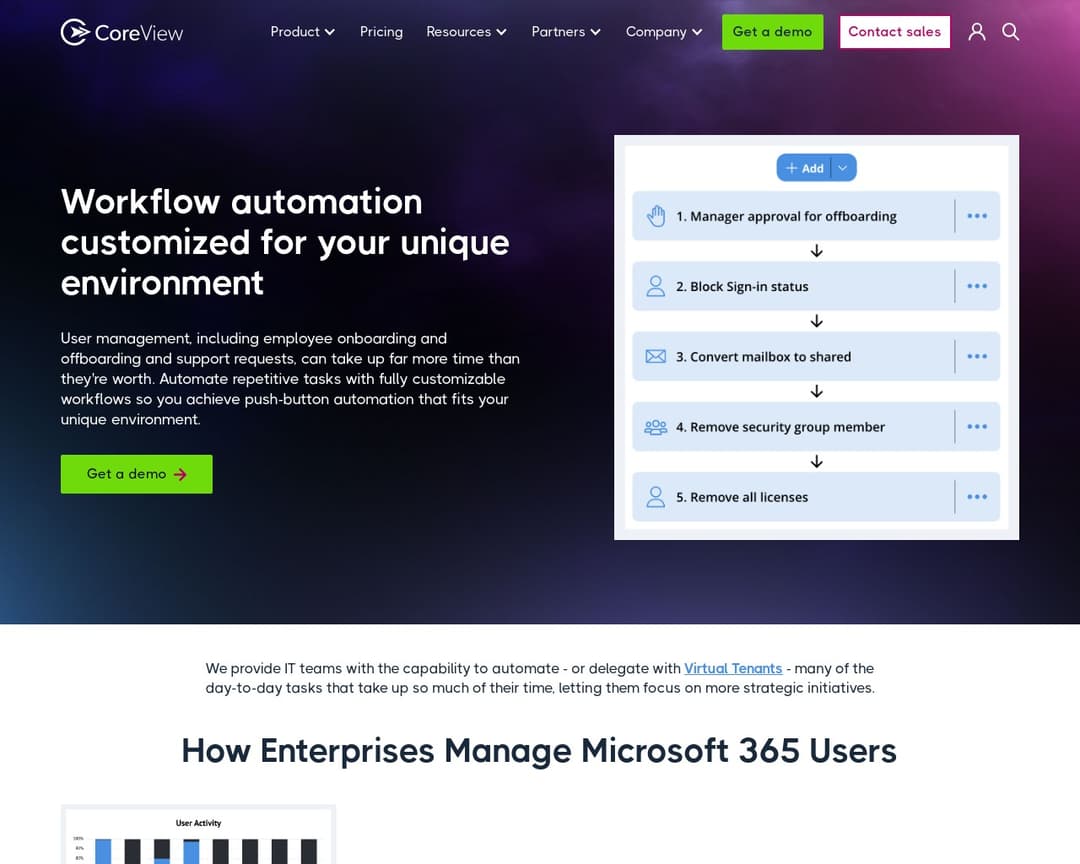This screenshot has width=1080, height=864.
Task: Click the person icon on Block Sign-in step
Action: [x=656, y=286]
